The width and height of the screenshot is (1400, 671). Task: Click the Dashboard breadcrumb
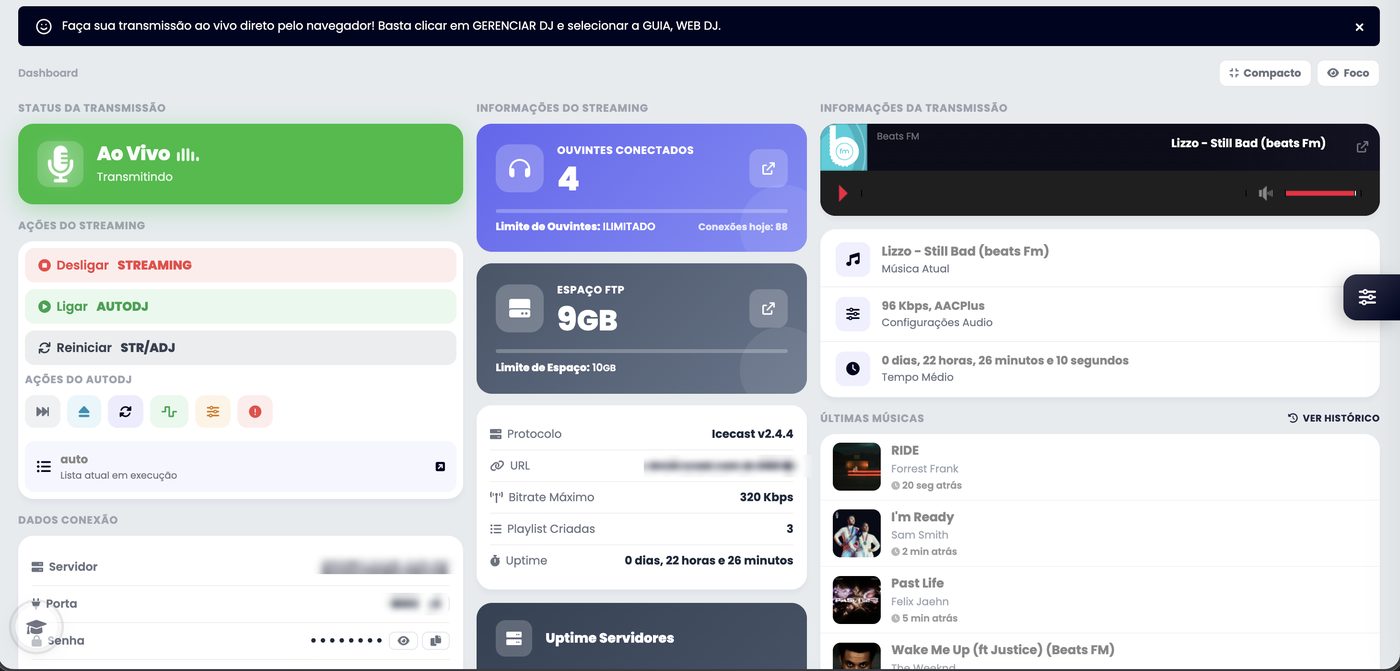[x=48, y=73]
